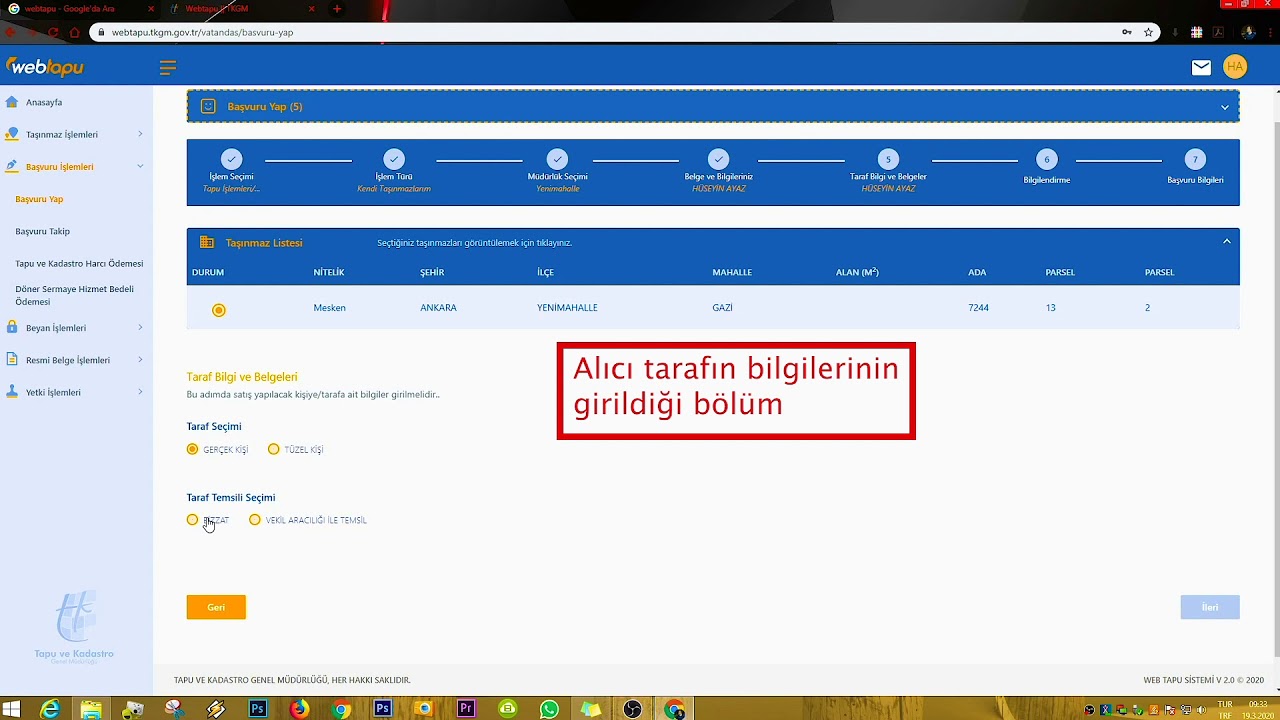
Task: Click the YENIMAHALLE district cell
Action: pyautogui.click(x=567, y=308)
